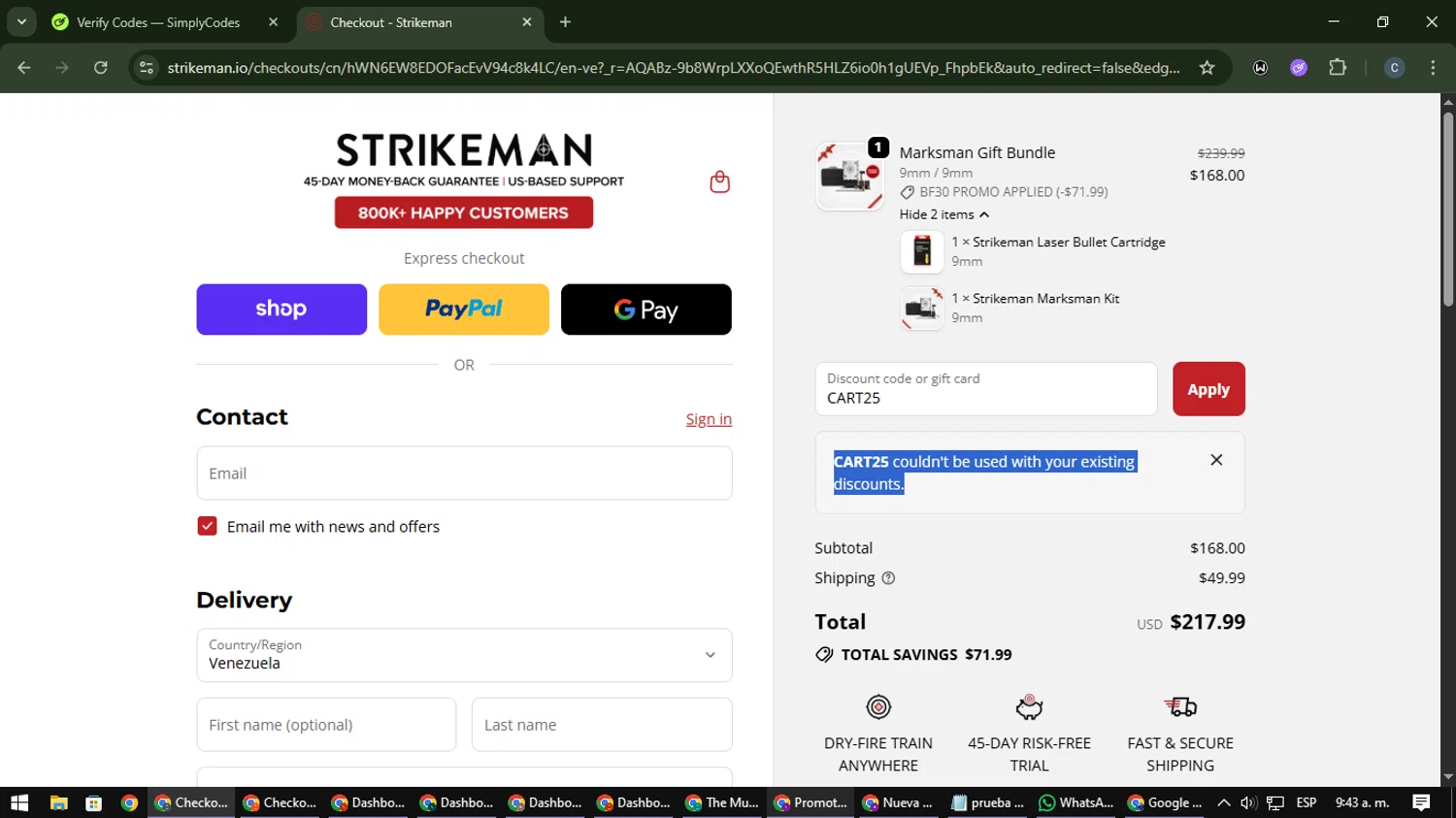Focus the Discount code or gift card field
This screenshot has width=1456, height=818.
tap(986, 389)
